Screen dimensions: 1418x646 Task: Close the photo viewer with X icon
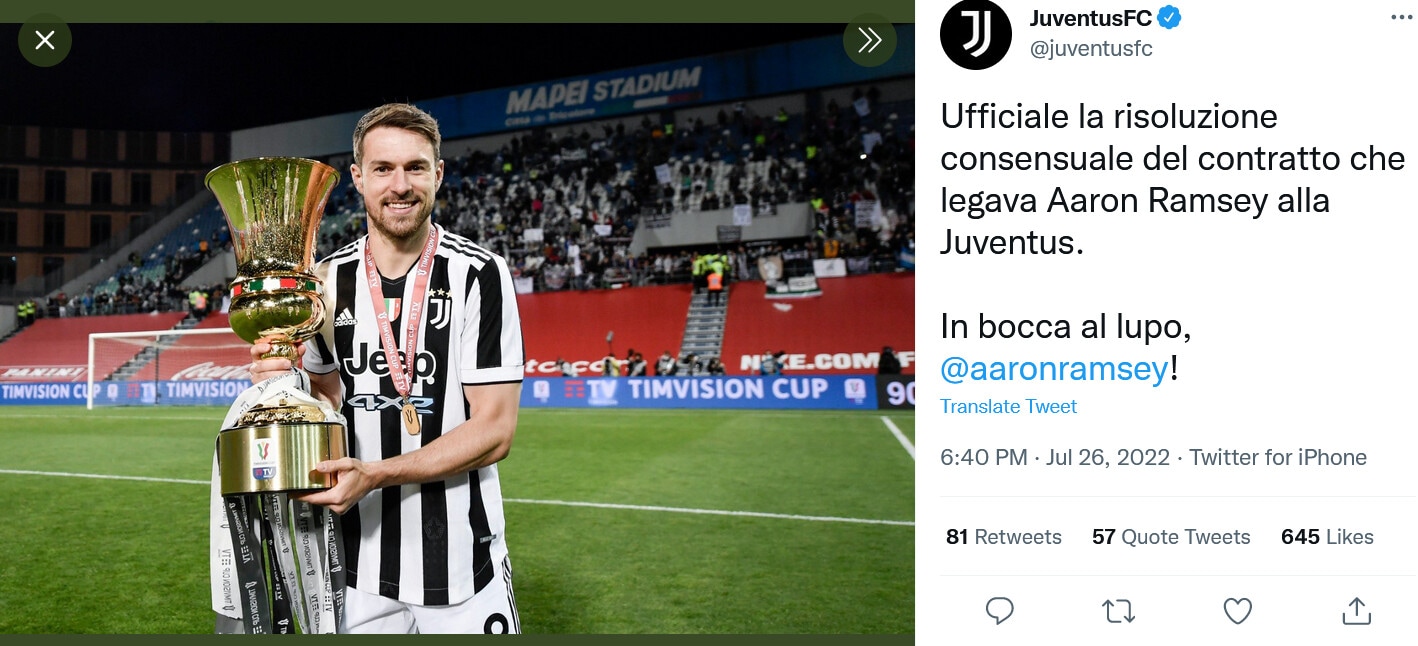[45, 40]
